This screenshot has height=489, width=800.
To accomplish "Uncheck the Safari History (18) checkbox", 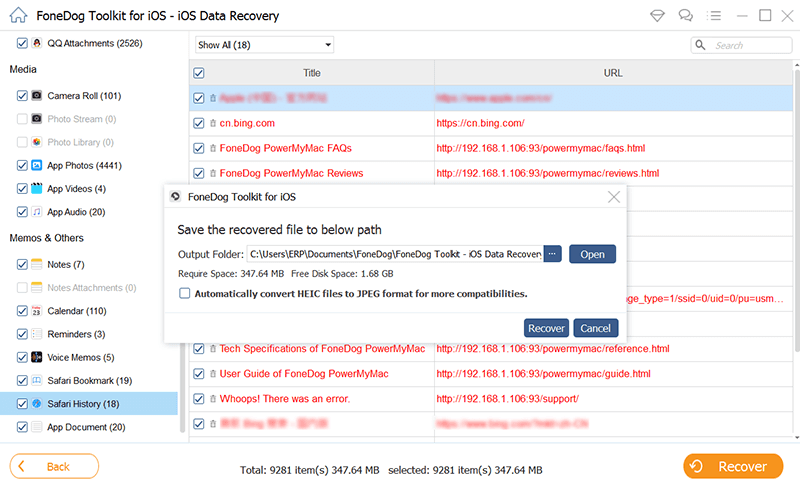I will click(x=22, y=404).
